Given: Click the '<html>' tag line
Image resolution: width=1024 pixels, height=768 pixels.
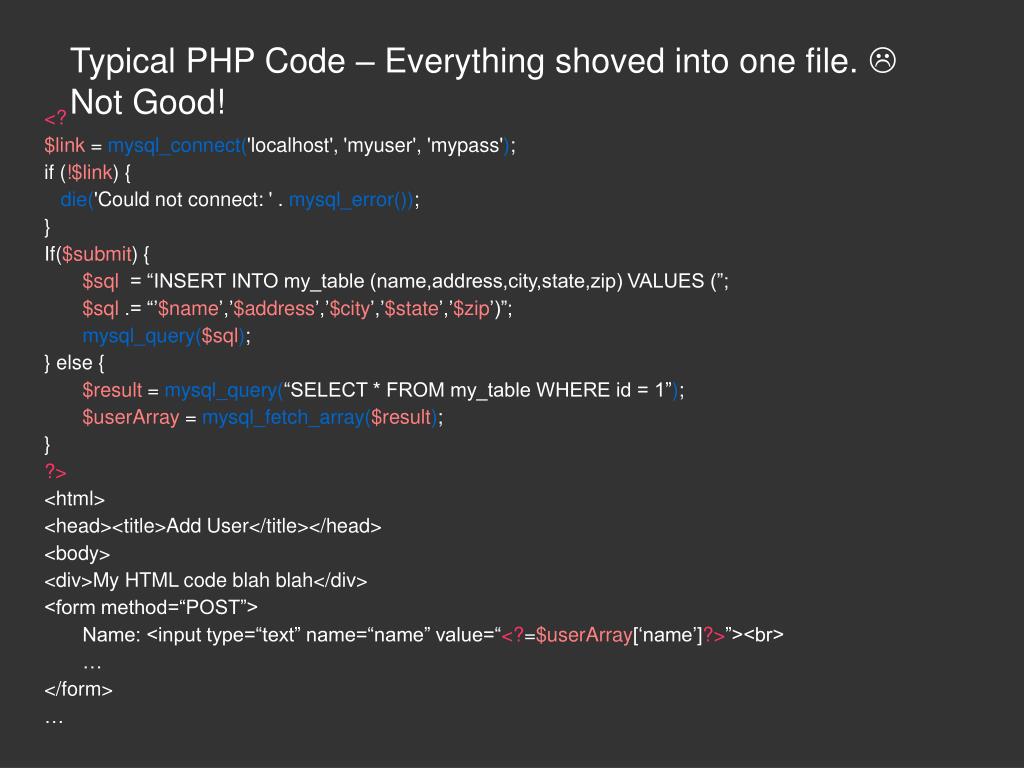Looking at the screenshot, I should (74, 499).
